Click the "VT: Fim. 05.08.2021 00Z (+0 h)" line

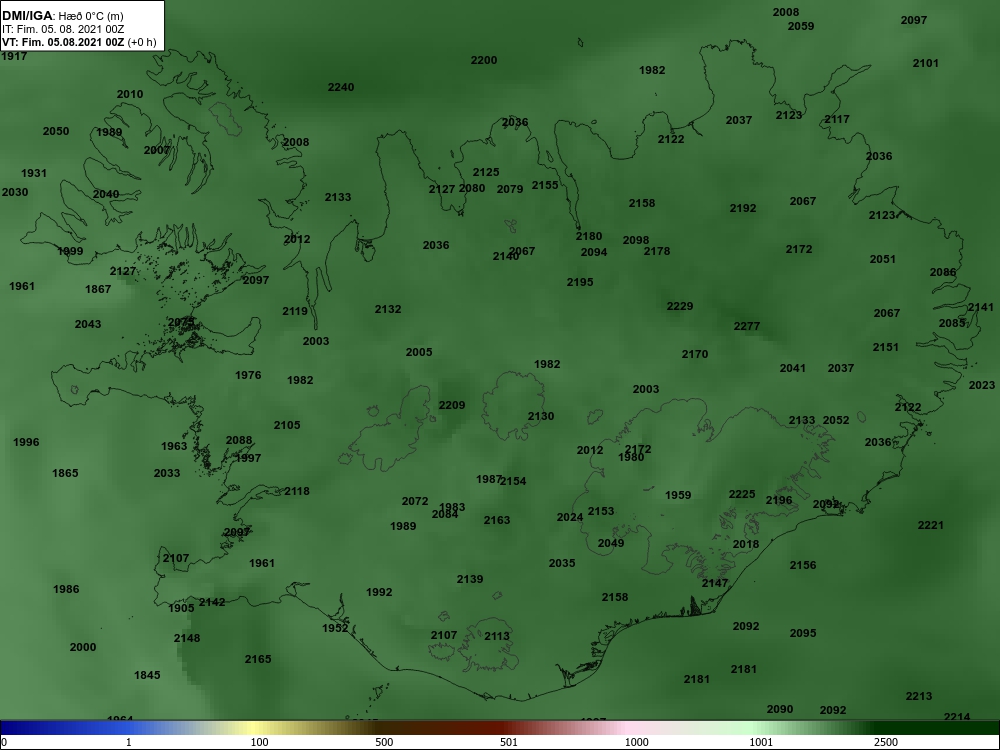79,42
